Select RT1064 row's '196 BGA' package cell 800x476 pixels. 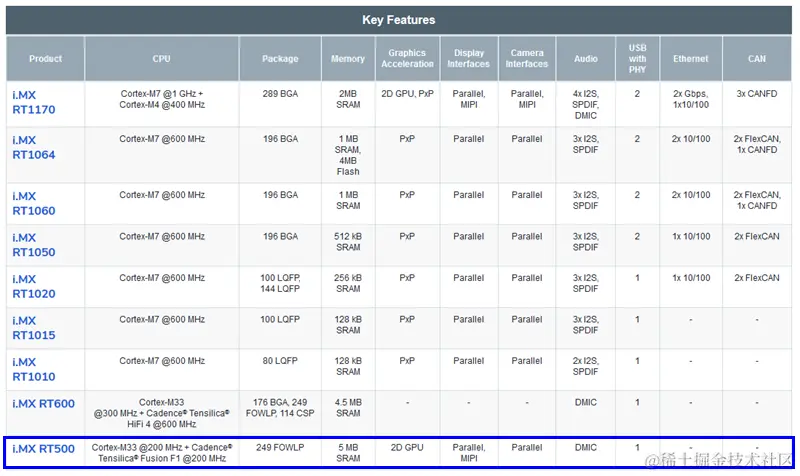coord(280,155)
